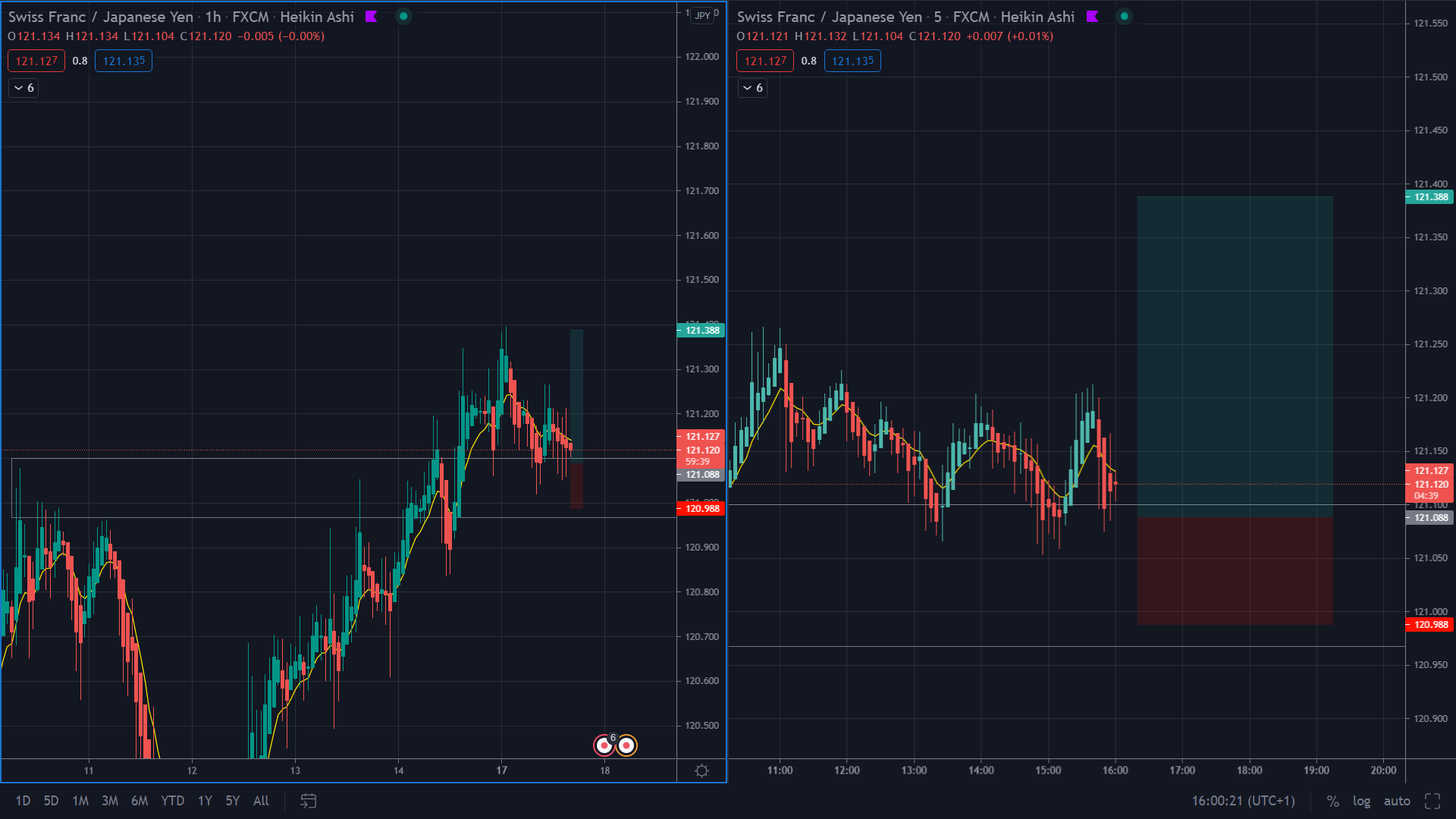Open timezone menu showing 16:00:21 (UTC+1)
Image resolution: width=1456 pixels, height=819 pixels.
(1243, 801)
